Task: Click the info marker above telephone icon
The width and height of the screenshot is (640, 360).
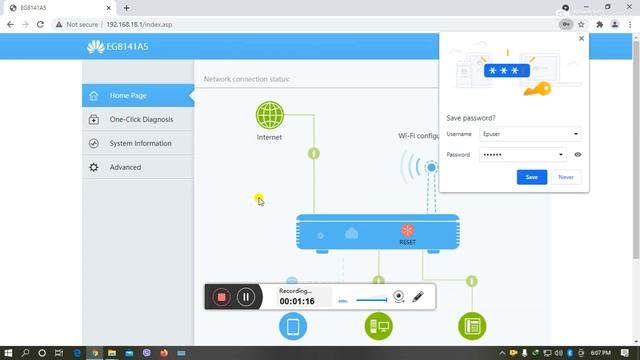Action: [472, 281]
